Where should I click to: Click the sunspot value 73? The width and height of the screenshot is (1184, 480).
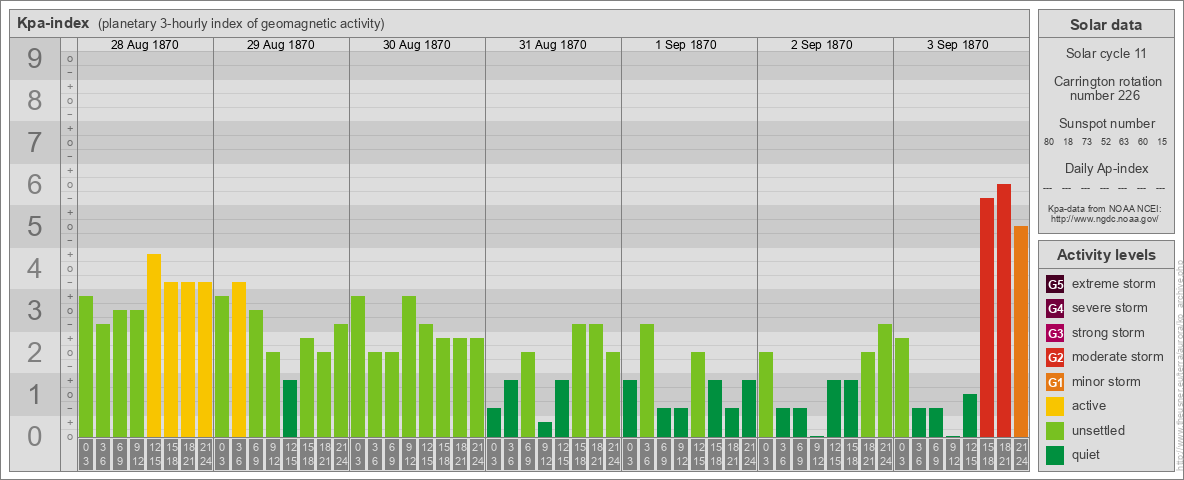[1087, 142]
